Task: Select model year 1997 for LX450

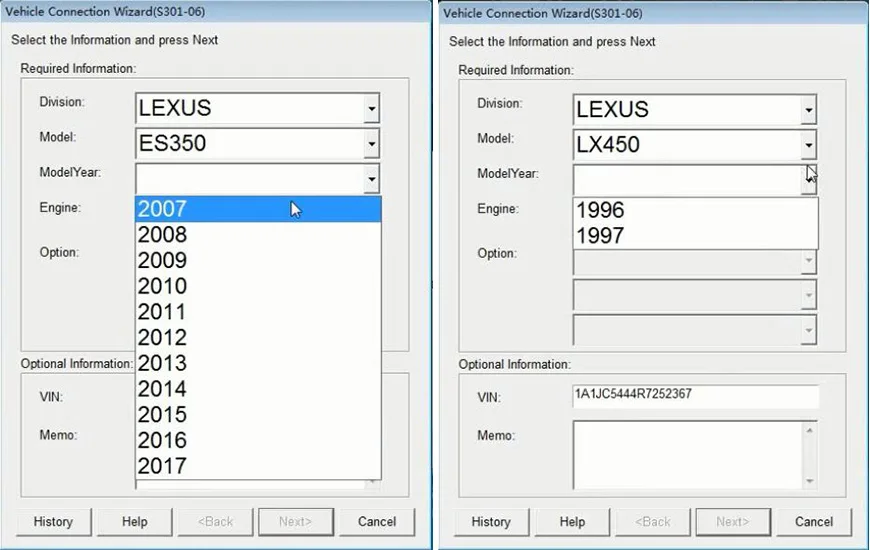Action: 696,236
